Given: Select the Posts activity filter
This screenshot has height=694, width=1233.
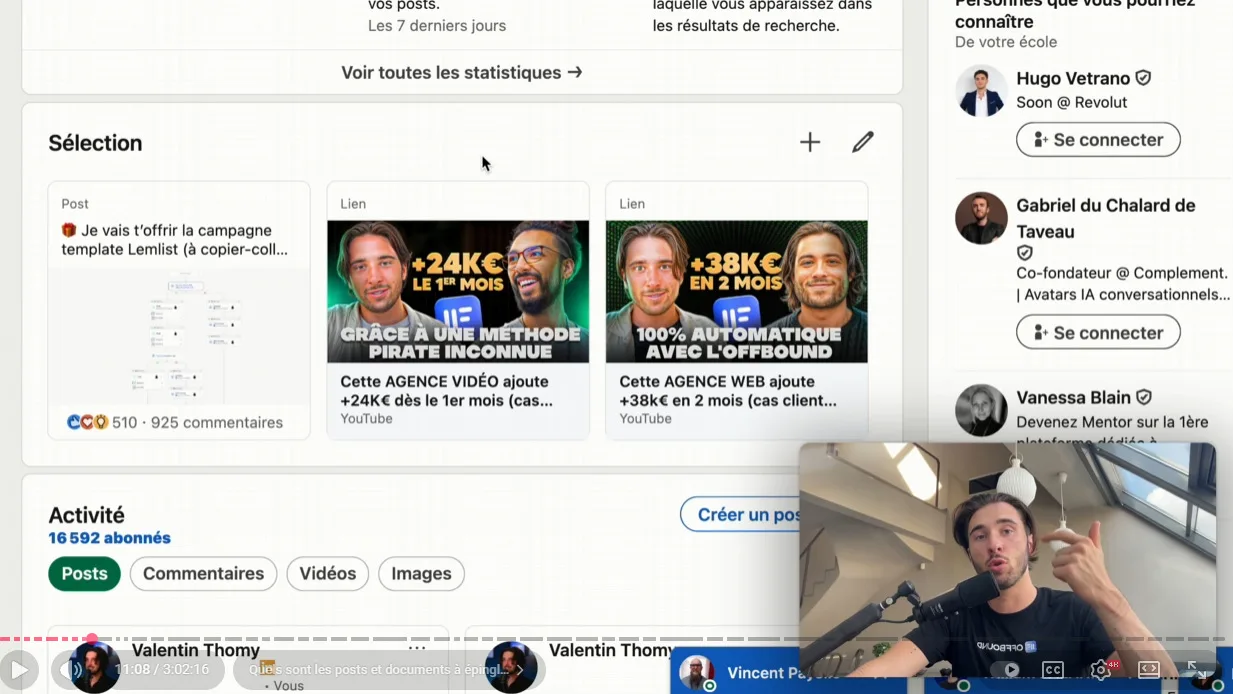Looking at the screenshot, I should point(84,574).
